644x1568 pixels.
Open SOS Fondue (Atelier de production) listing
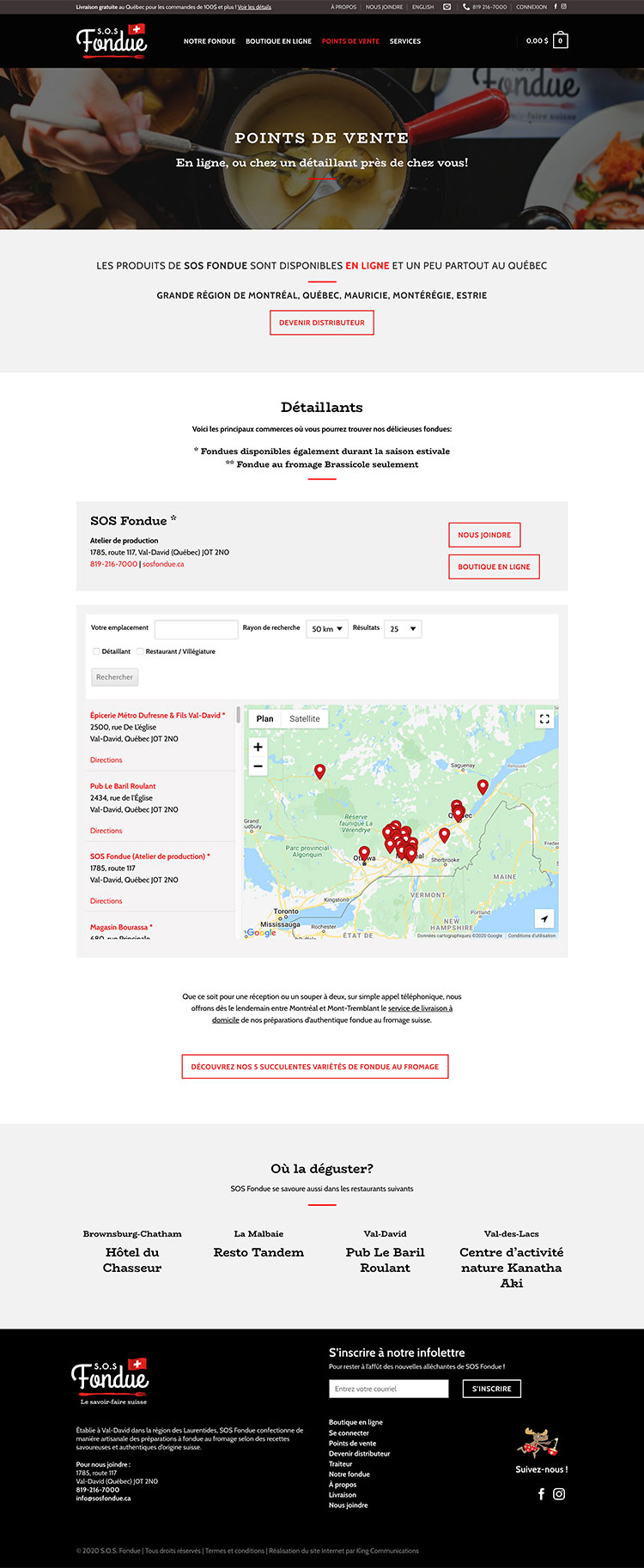click(150, 857)
